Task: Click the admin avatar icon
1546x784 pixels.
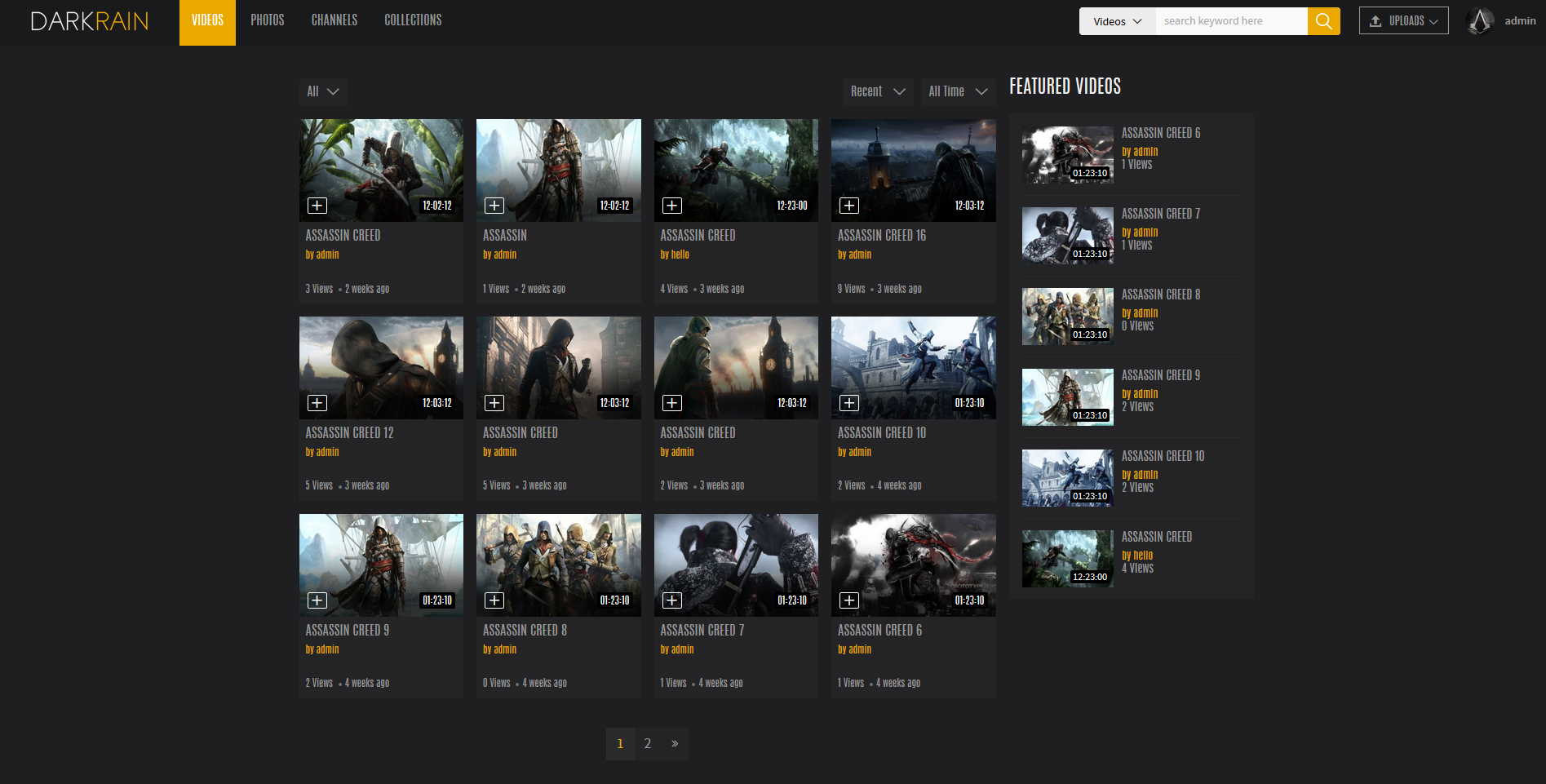Action: coord(1480,21)
